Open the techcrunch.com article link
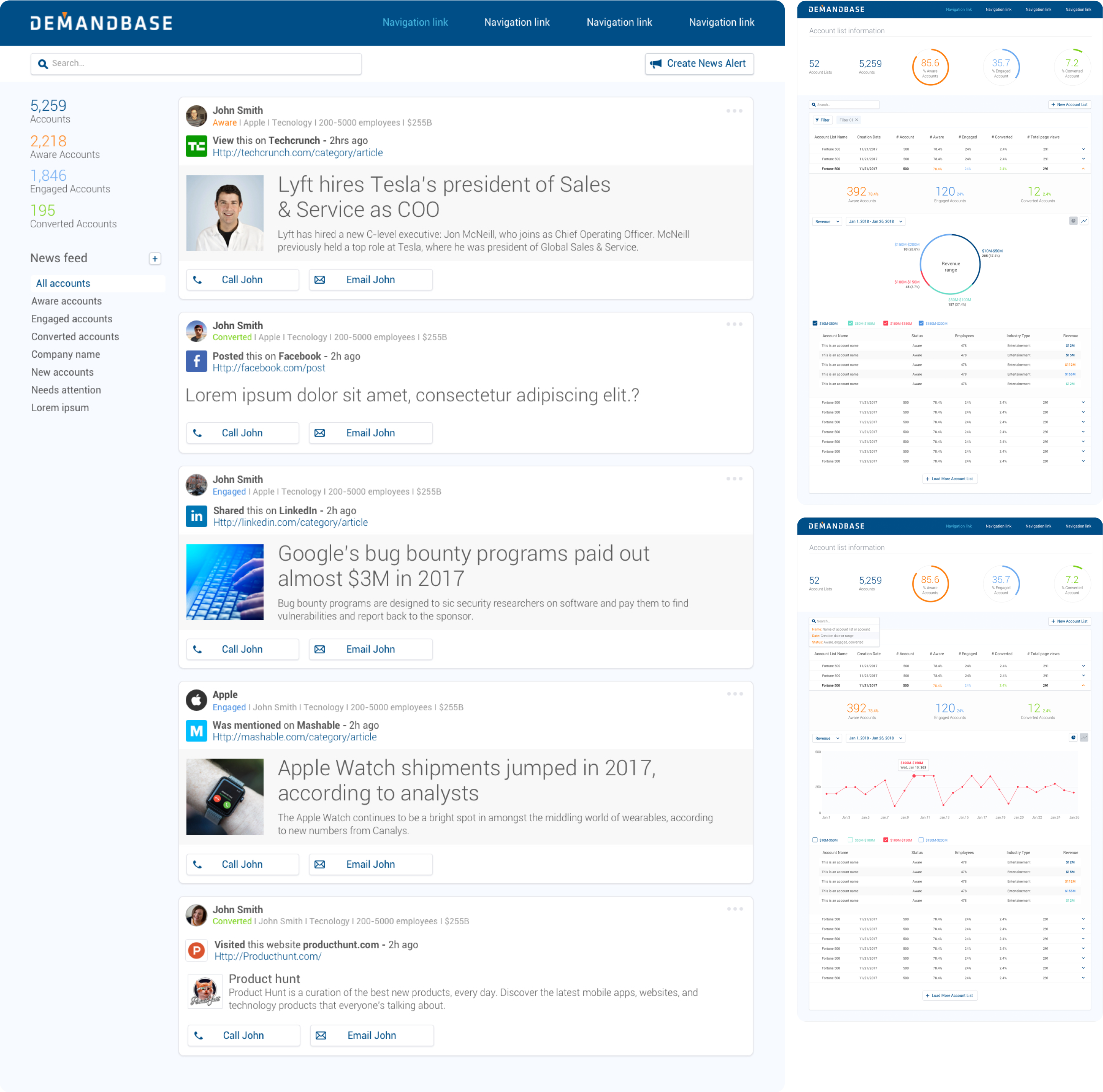 coord(298,153)
